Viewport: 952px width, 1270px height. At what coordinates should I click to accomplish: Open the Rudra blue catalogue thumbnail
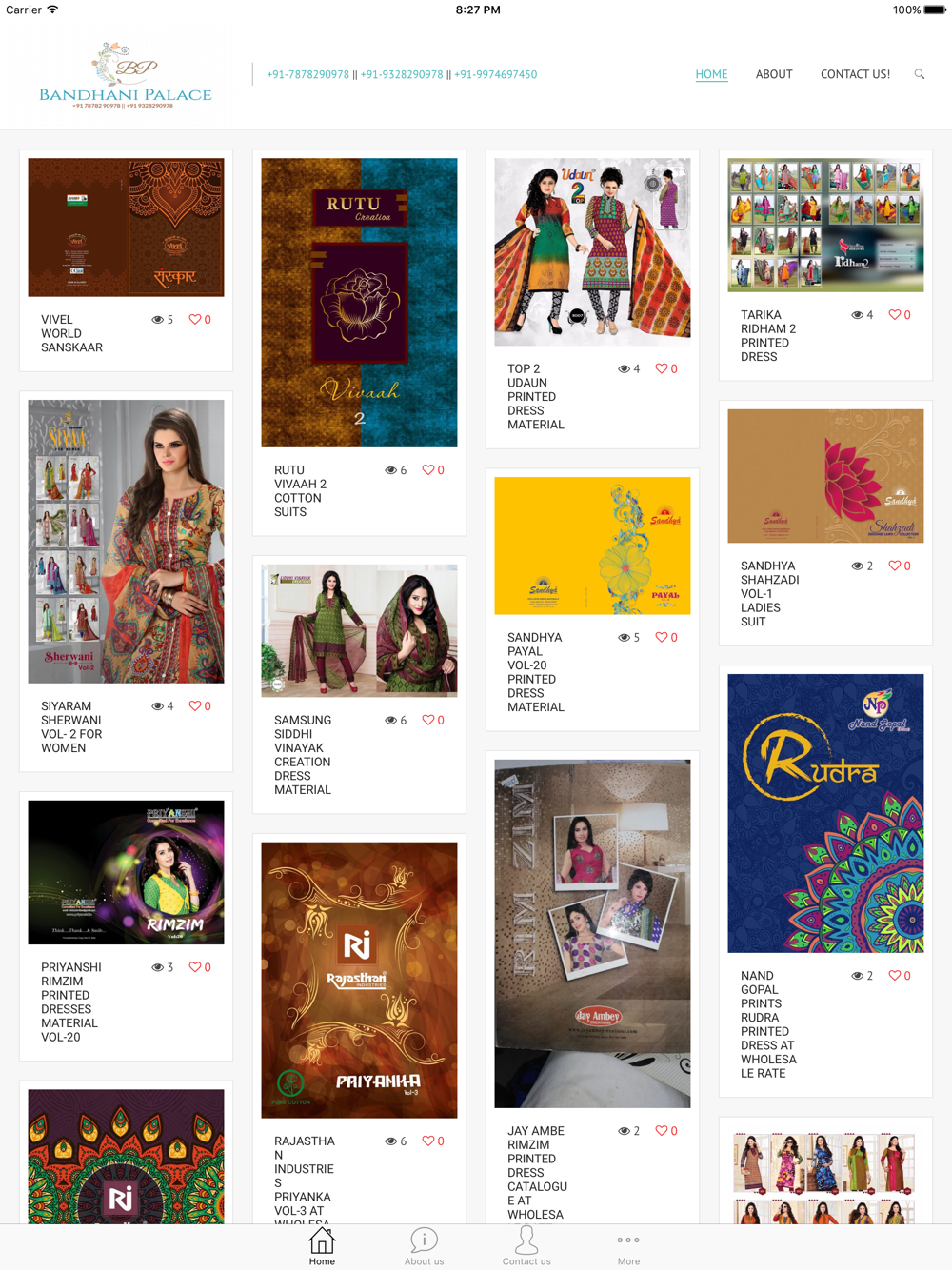(825, 813)
